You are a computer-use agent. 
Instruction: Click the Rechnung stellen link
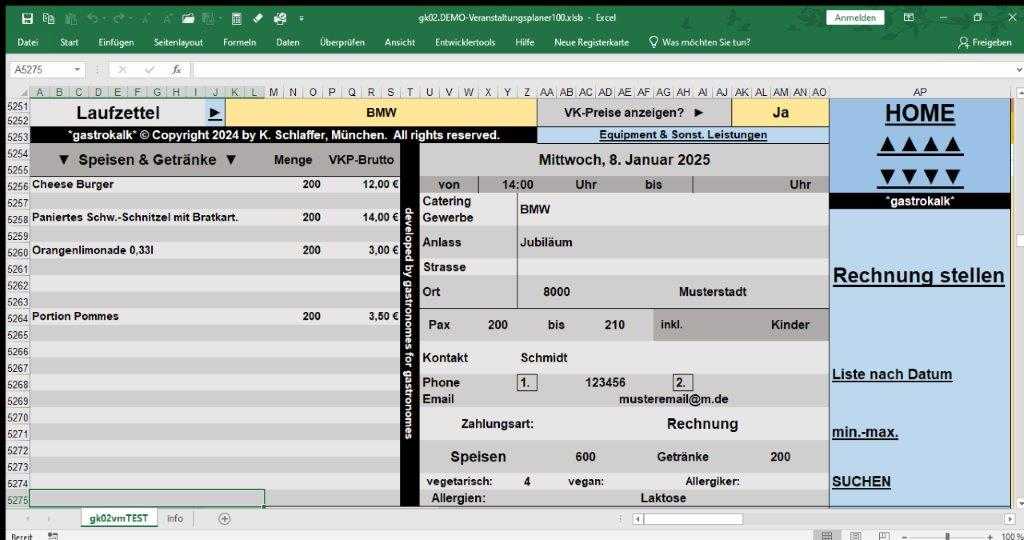pos(918,276)
